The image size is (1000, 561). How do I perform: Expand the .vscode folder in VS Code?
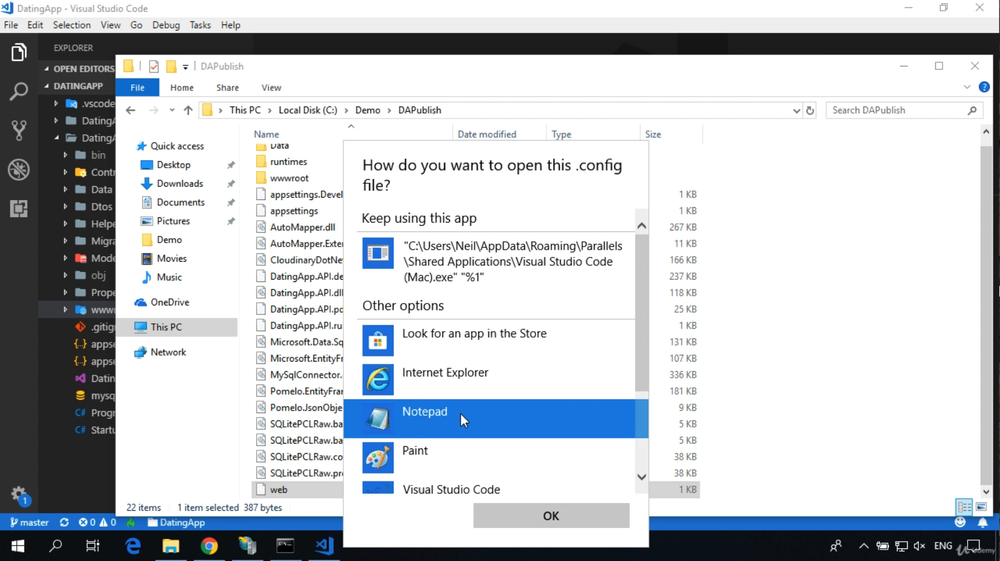(56, 103)
